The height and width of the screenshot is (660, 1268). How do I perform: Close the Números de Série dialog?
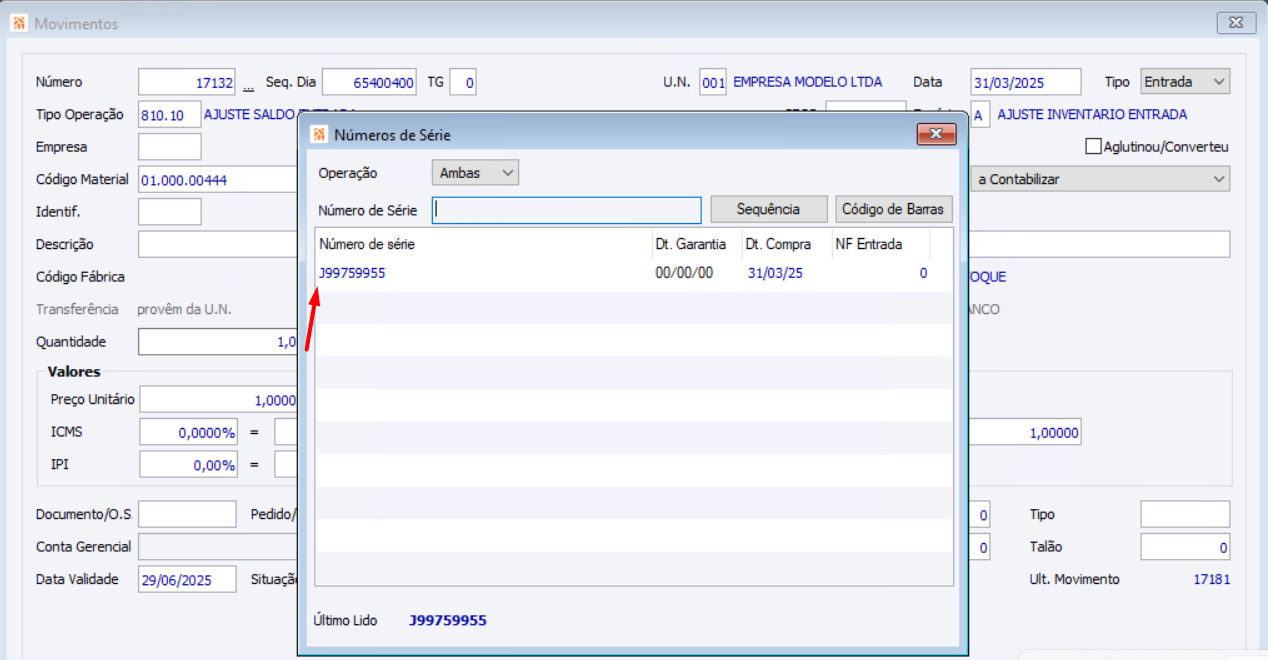pyautogui.click(x=937, y=134)
